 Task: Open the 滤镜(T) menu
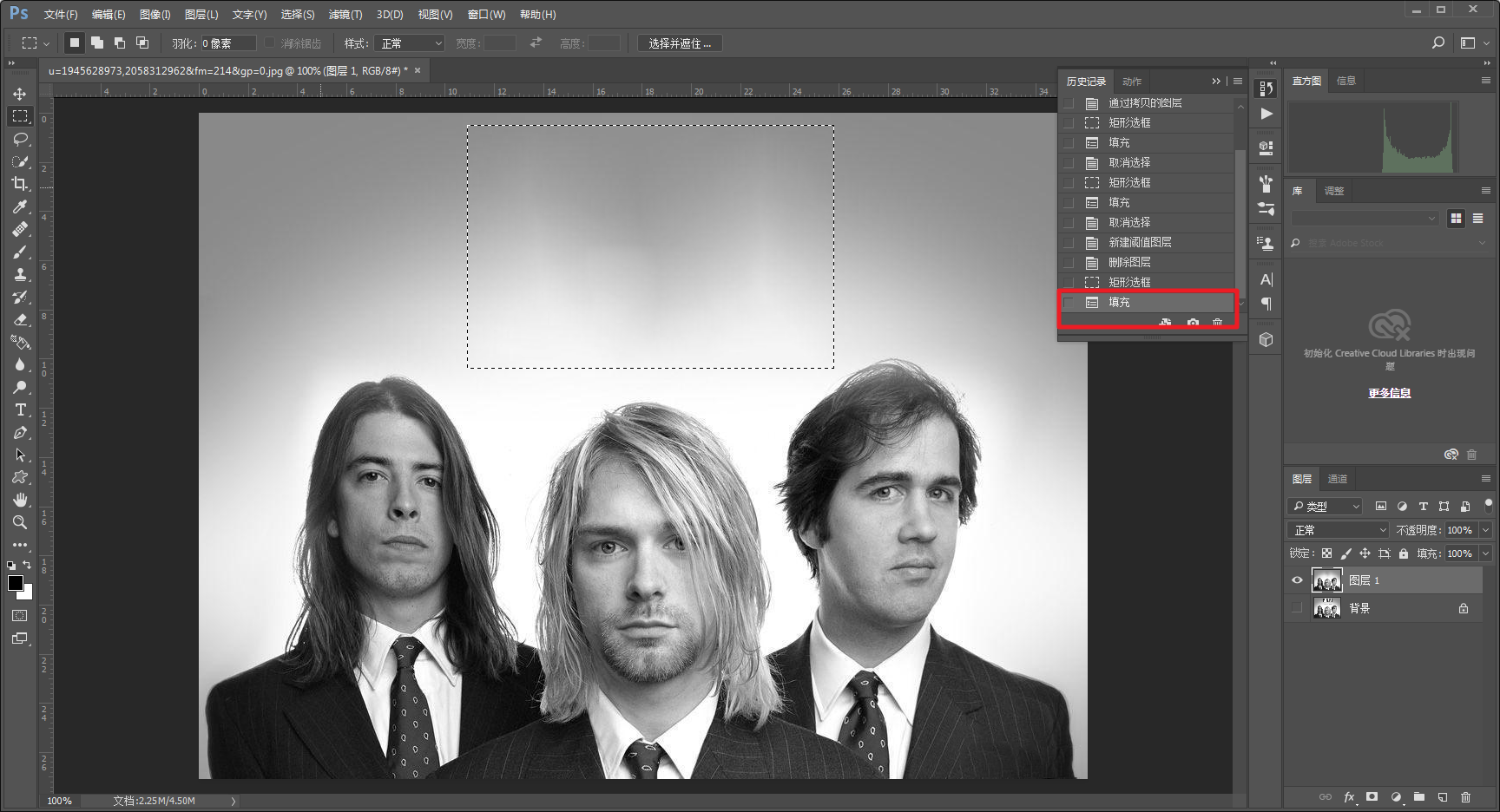point(345,15)
